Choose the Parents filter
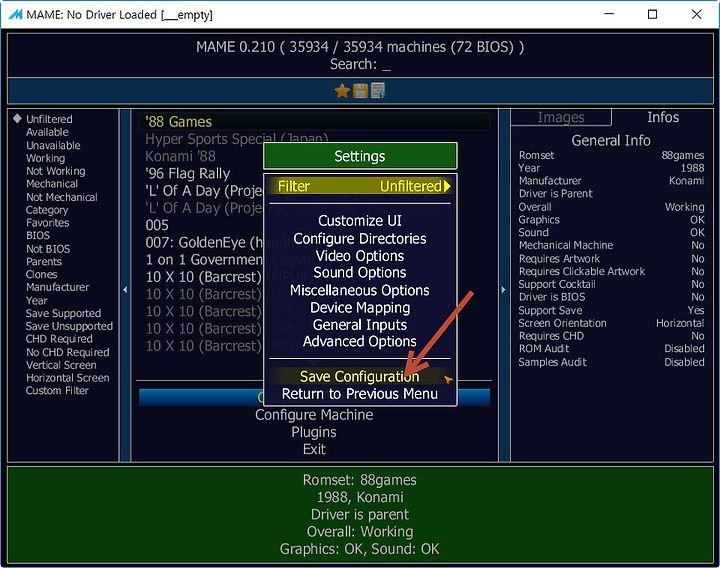The height and width of the screenshot is (568, 720). pos(44,262)
